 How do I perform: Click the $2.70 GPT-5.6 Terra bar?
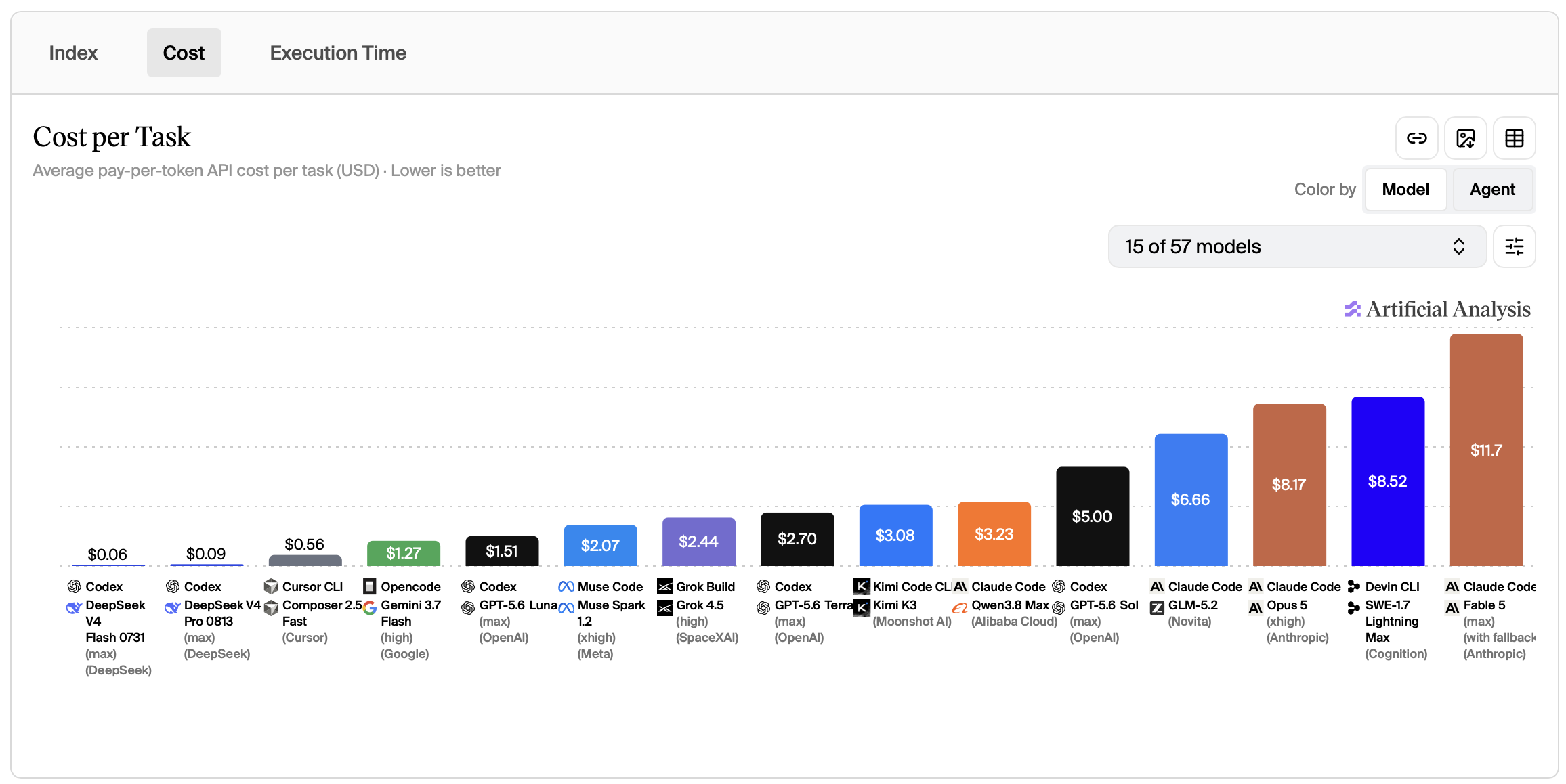click(797, 539)
